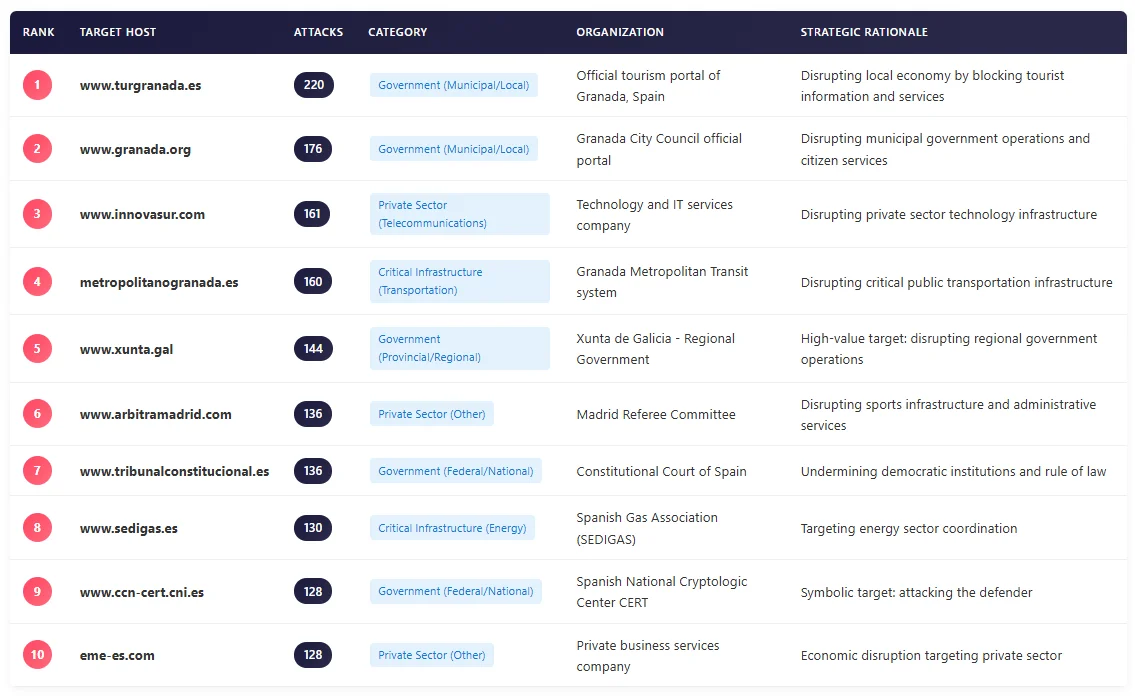1135x698 pixels.
Task: Click 'Granada Metropolitan Transit system' cell
Action: (x=662, y=282)
